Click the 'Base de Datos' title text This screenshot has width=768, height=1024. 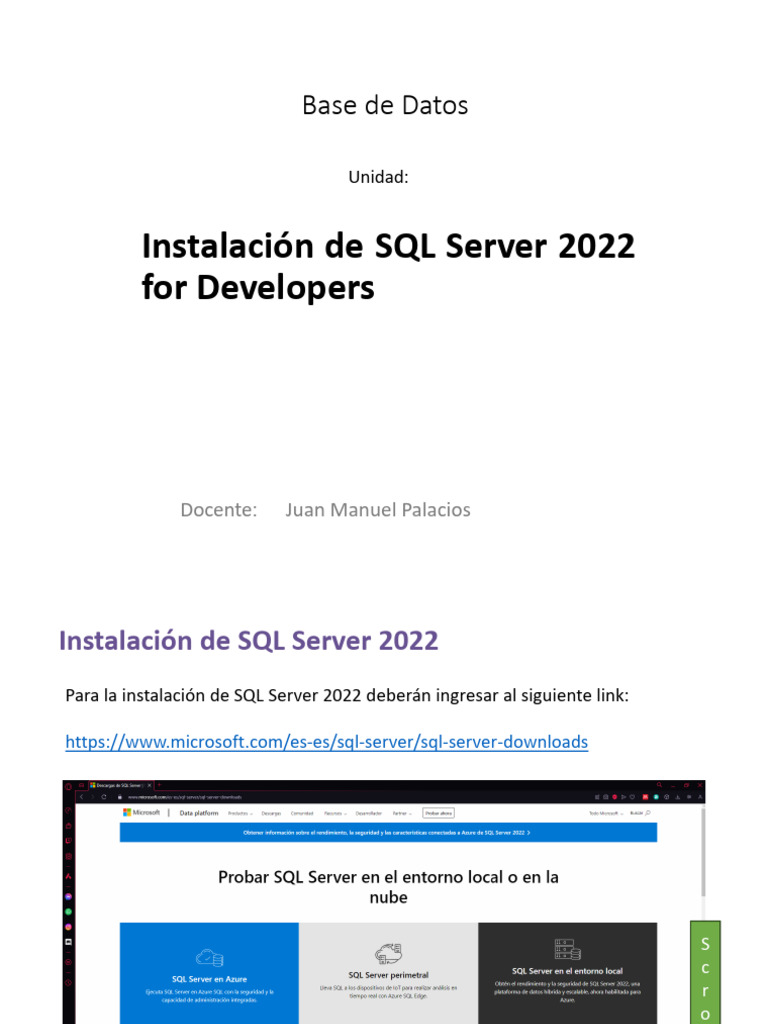pos(385,105)
